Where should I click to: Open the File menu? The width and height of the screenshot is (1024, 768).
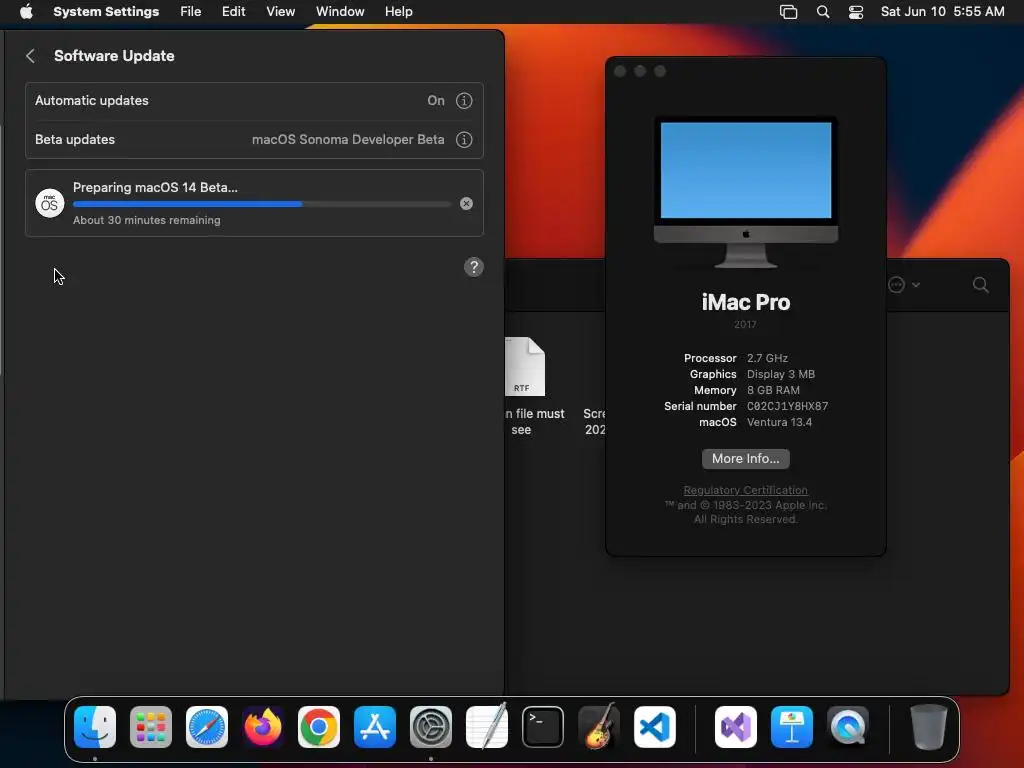191,12
